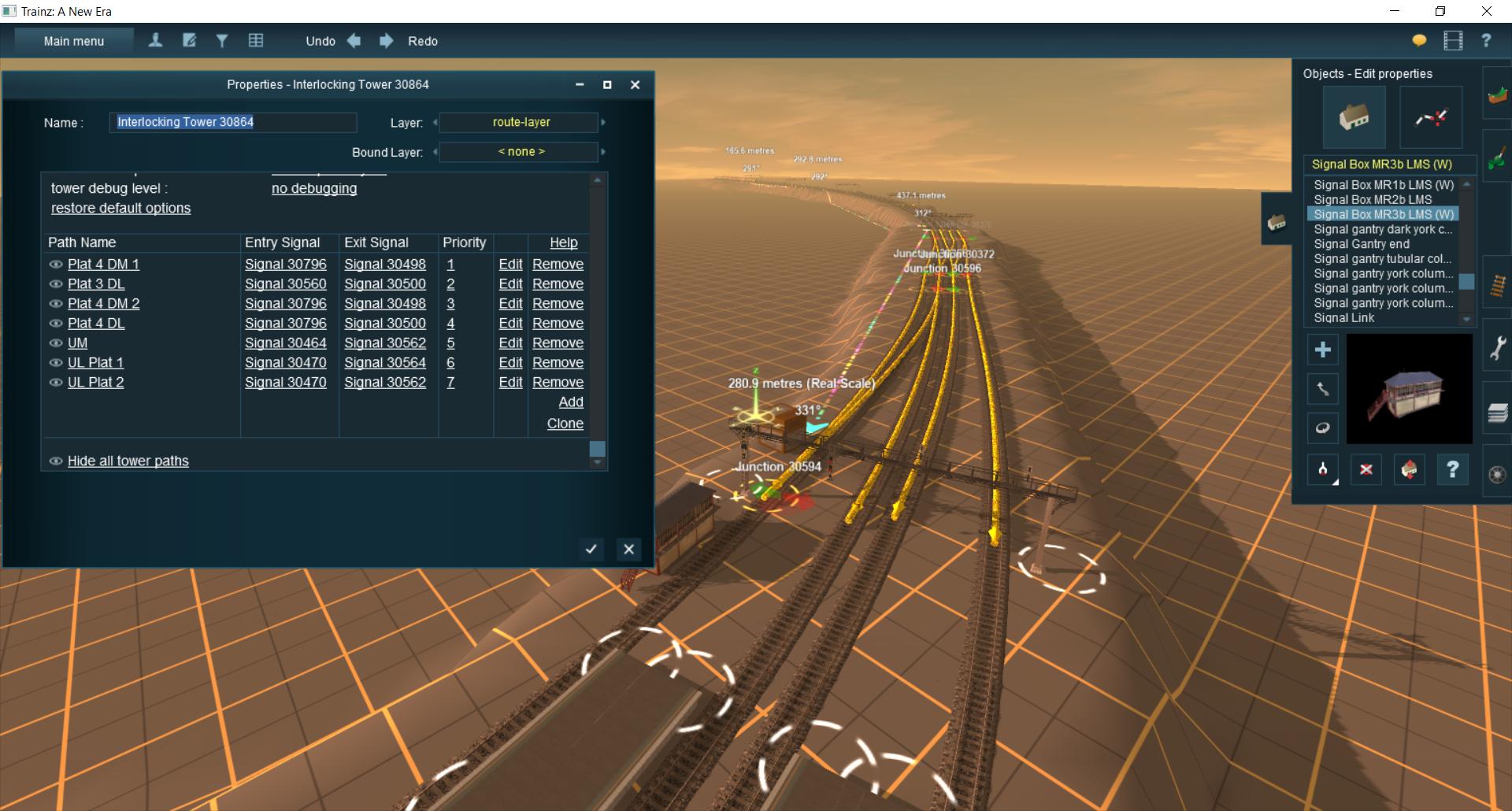The height and width of the screenshot is (811, 1512).
Task: Click the yellow speech bubble icon
Action: [x=1419, y=41]
